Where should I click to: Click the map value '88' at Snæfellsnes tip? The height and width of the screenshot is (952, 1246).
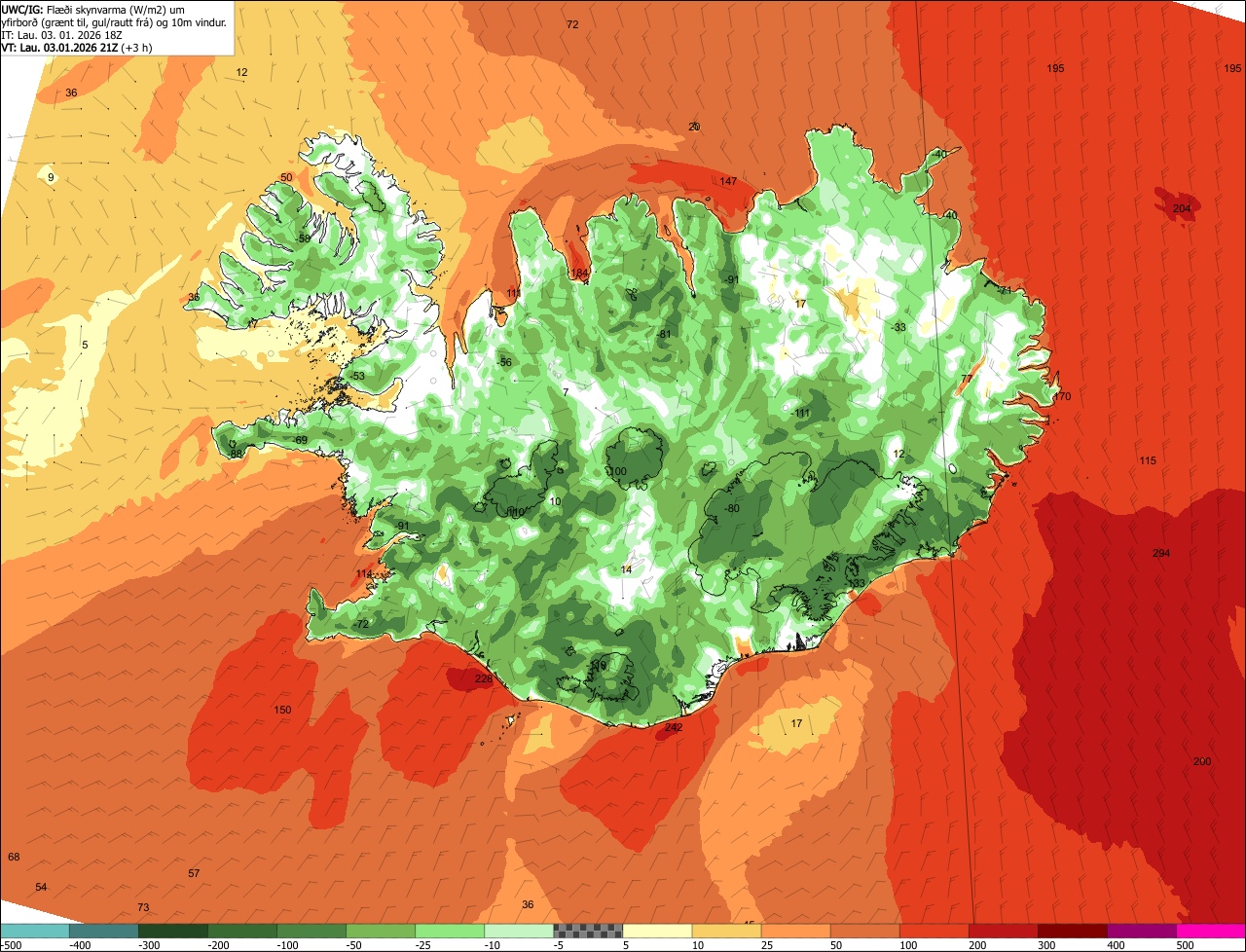click(x=236, y=454)
